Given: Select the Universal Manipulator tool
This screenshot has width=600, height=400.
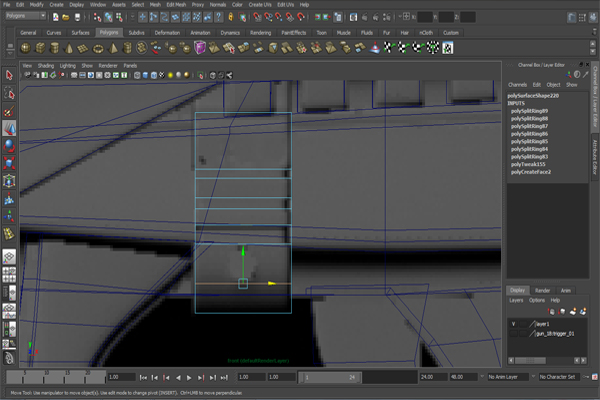Looking at the screenshot, I should point(9,181).
